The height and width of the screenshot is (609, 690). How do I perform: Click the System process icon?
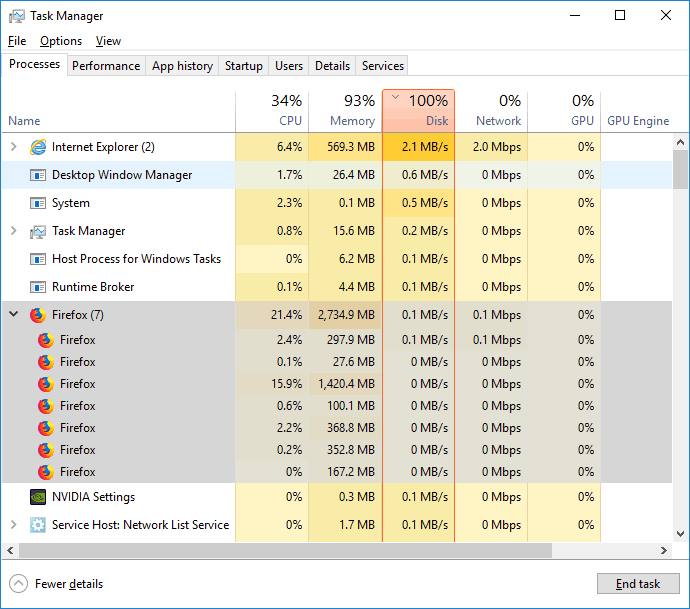[38, 203]
